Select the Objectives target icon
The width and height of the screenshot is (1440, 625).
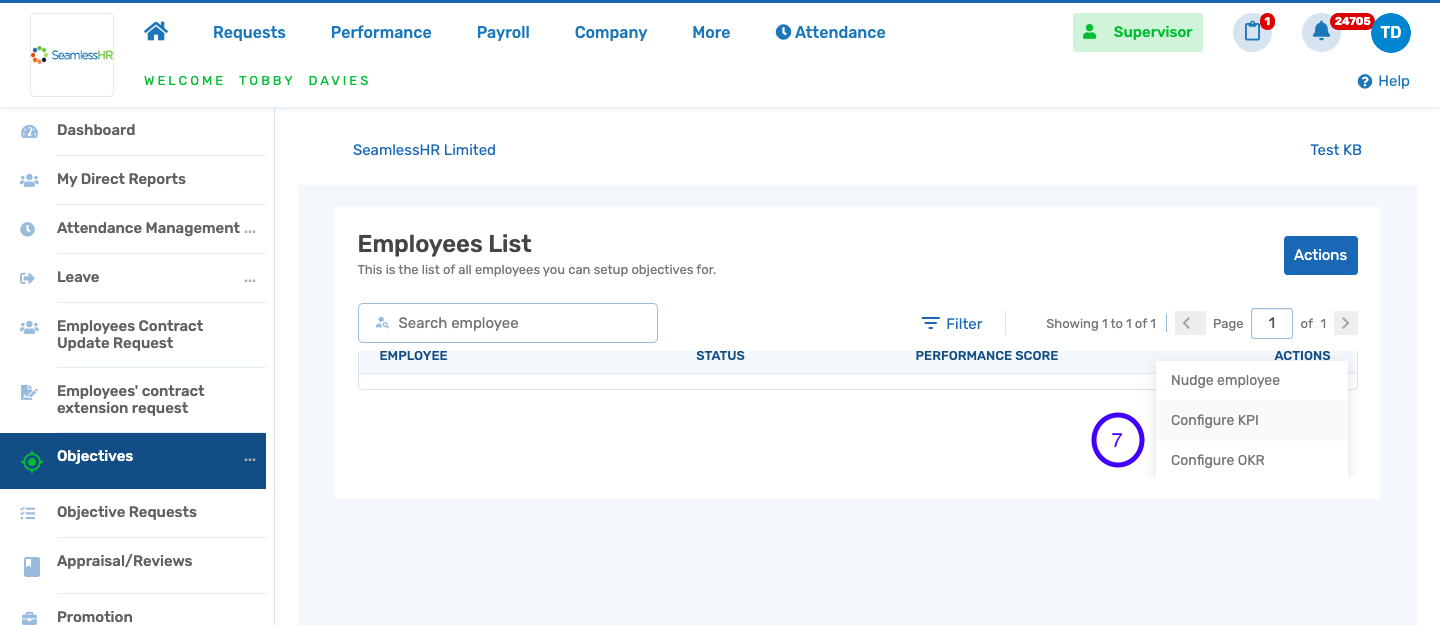(31, 460)
